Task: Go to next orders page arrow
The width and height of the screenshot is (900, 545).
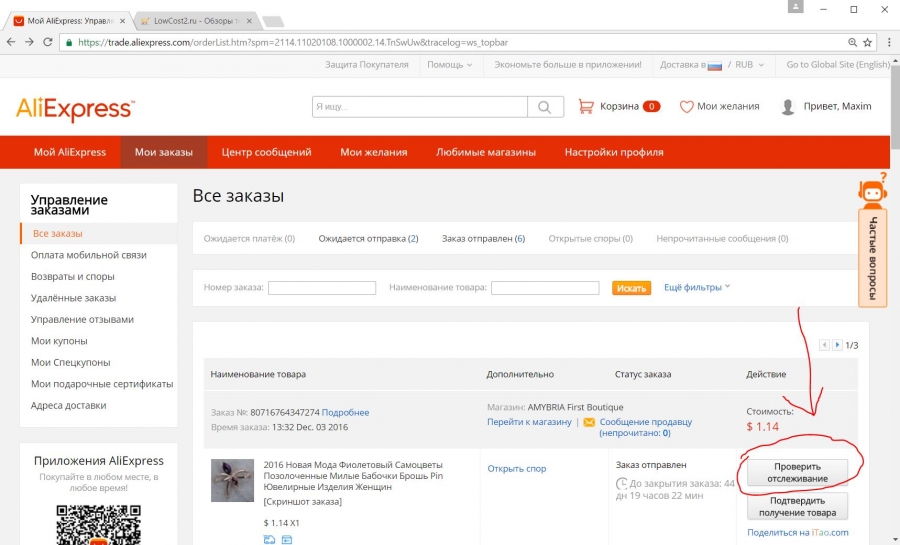Action: [836, 345]
